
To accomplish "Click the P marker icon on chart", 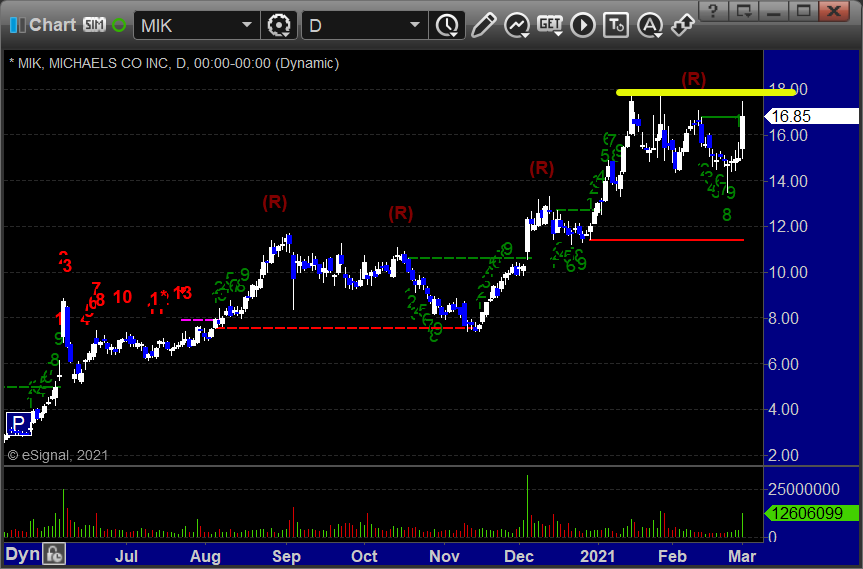I will pos(19,423).
